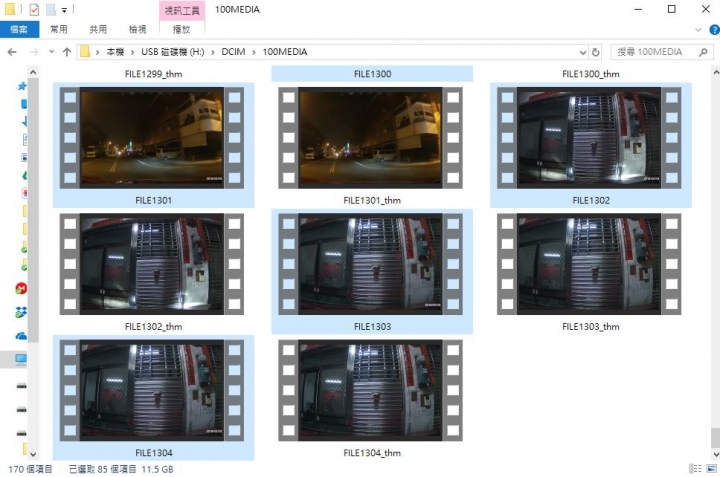This screenshot has width=720, height=477.
Task: Click the navigation pane scrollbar up arrow
Action: pyautogui.click(x=33, y=72)
